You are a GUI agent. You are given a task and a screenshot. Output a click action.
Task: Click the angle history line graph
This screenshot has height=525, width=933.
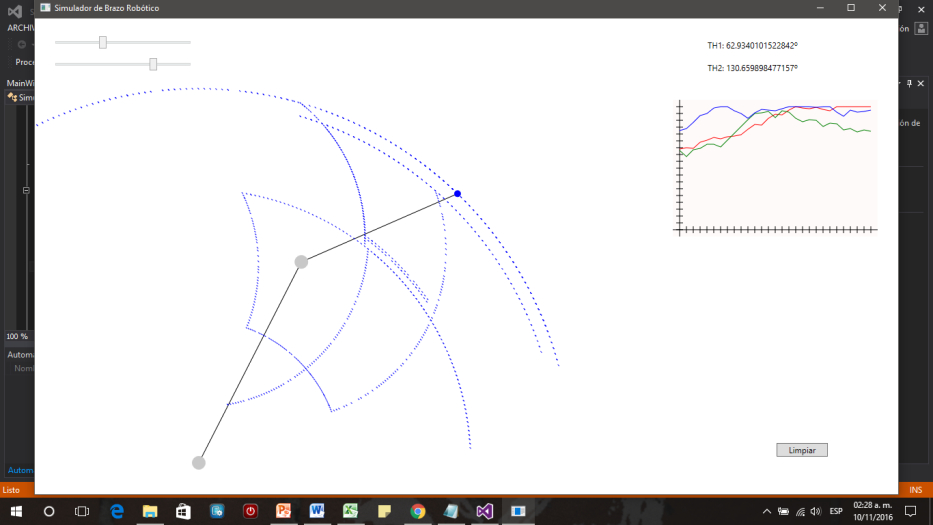775,168
